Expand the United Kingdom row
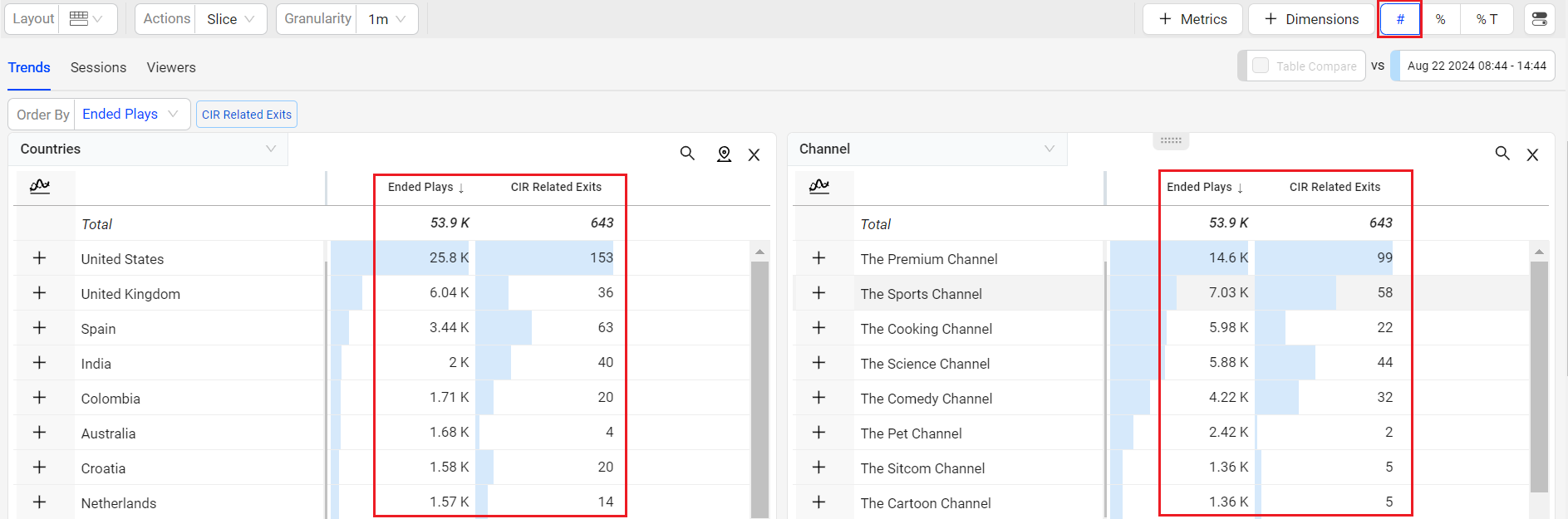1568x519 pixels. click(x=39, y=293)
